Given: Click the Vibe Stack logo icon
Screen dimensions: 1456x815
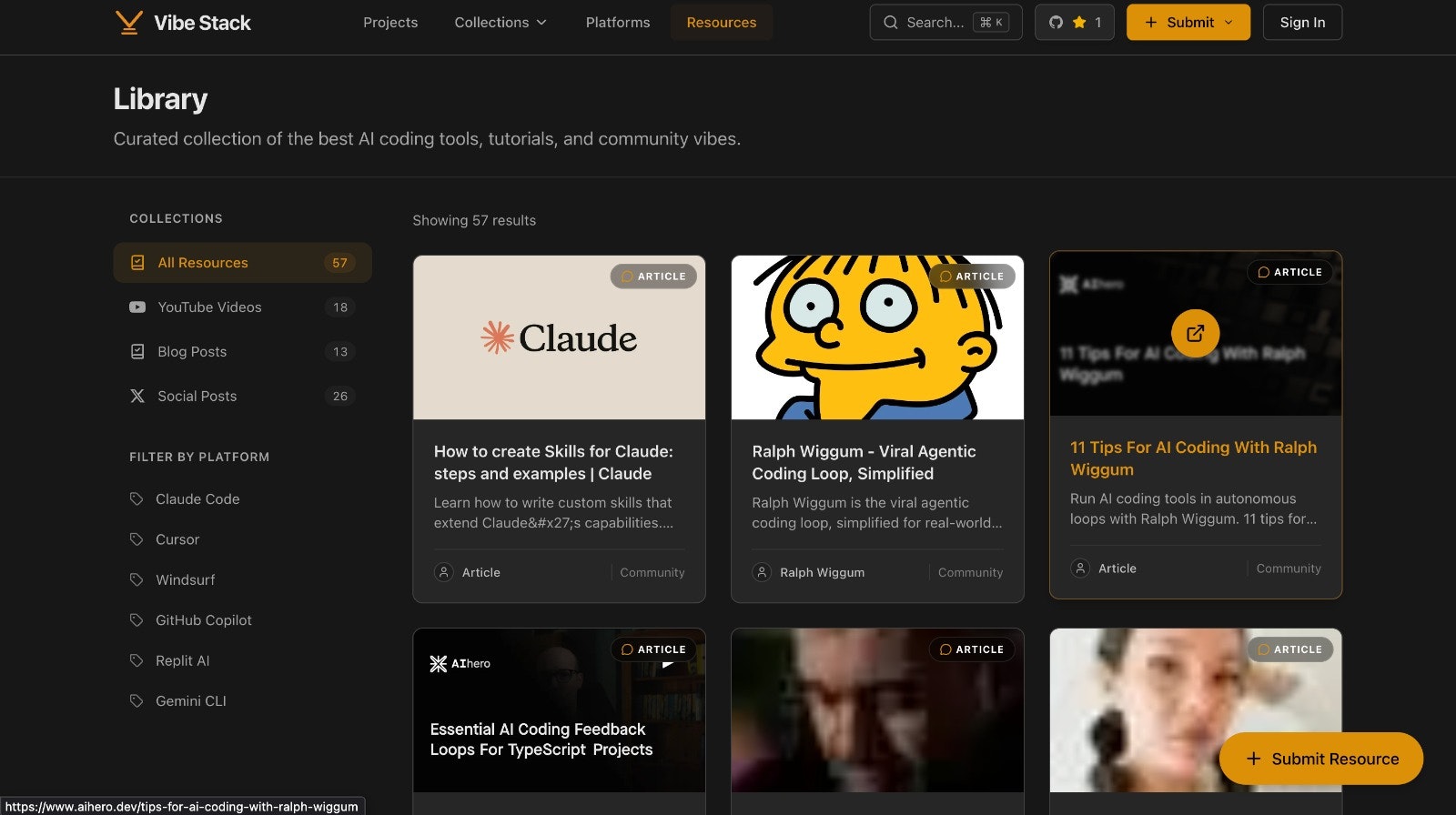Looking at the screenshot, I should [128, 23].
